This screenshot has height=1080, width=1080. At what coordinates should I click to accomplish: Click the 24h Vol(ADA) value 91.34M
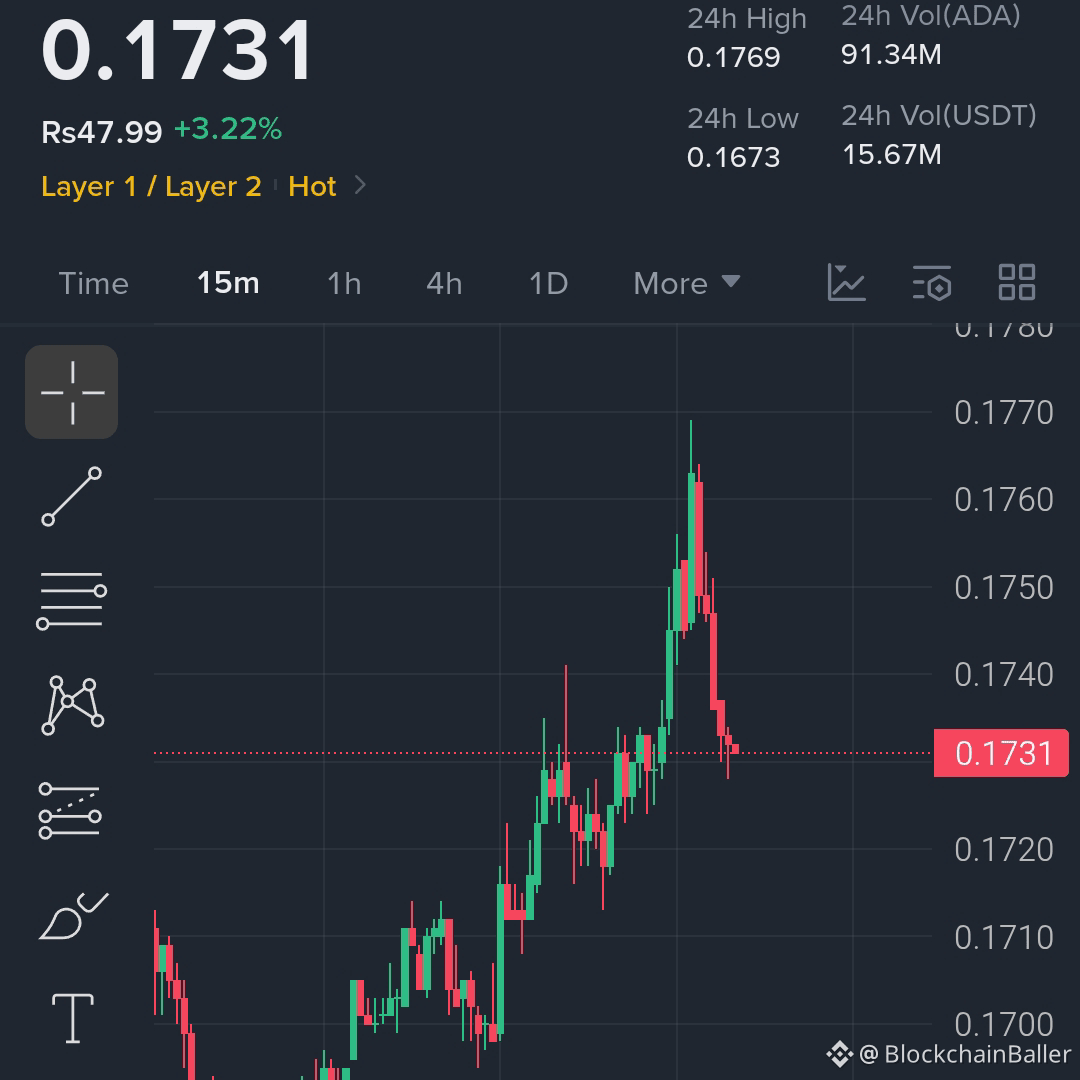coord(891,54)
